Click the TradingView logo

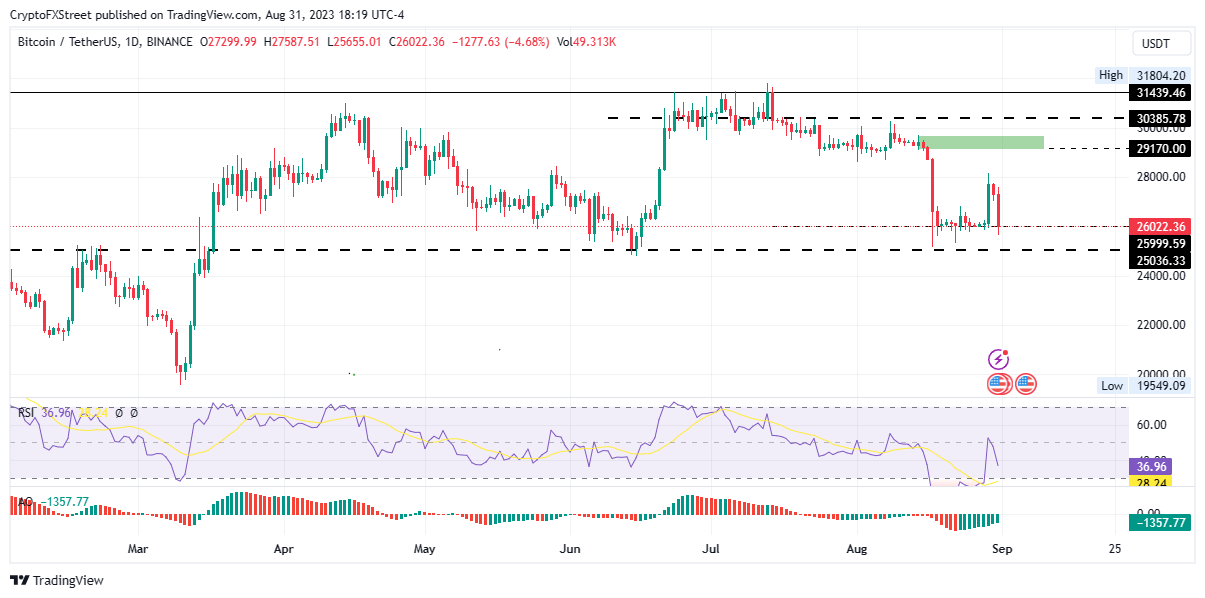(x=57, y=580)
